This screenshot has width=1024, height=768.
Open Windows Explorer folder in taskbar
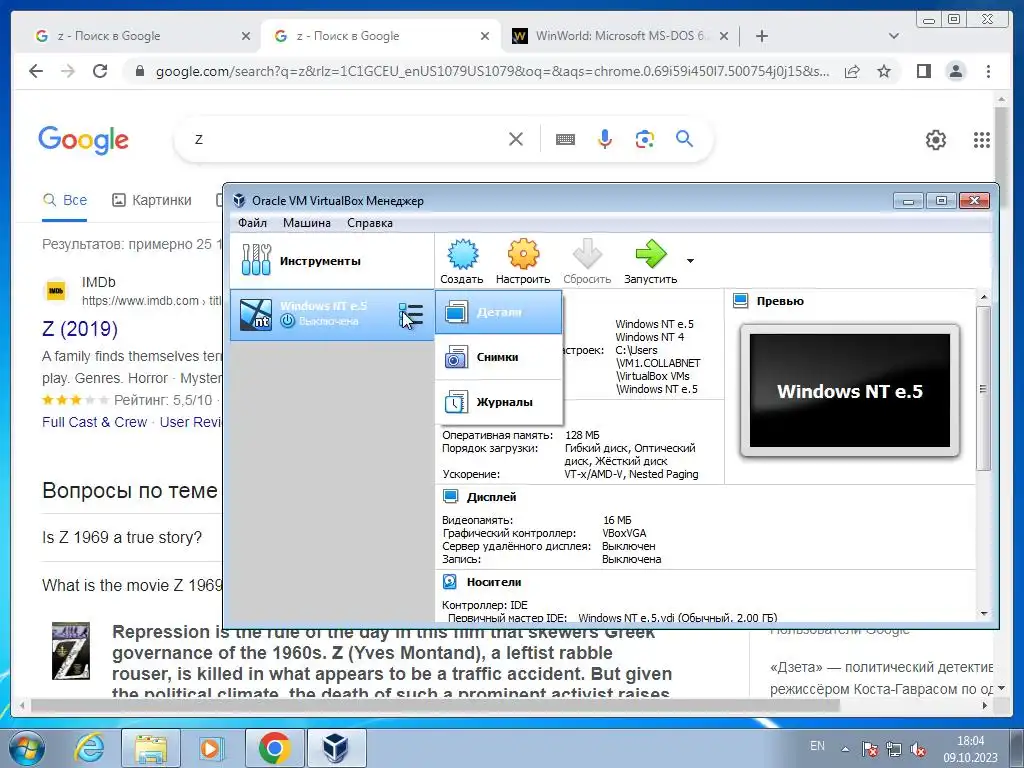click(x=152, y=748)
